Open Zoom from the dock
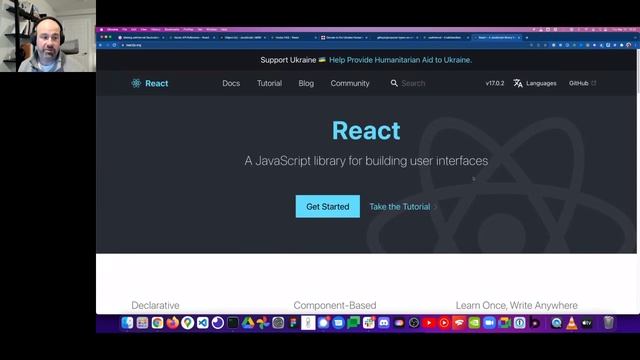Screen dimensions: 640x360 [x=489, y=323]
